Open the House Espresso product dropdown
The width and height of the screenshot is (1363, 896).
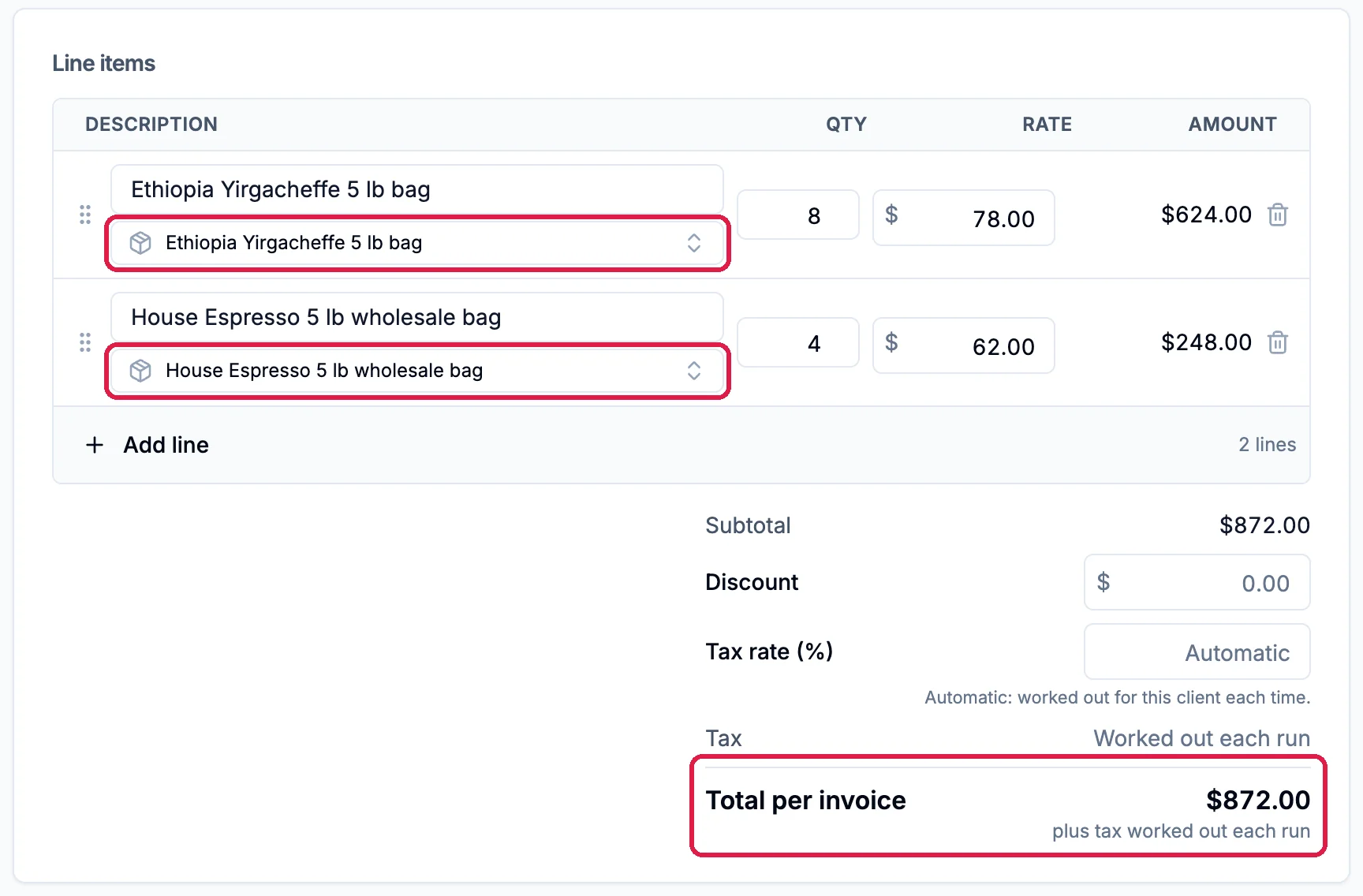(x=417, y=371)
